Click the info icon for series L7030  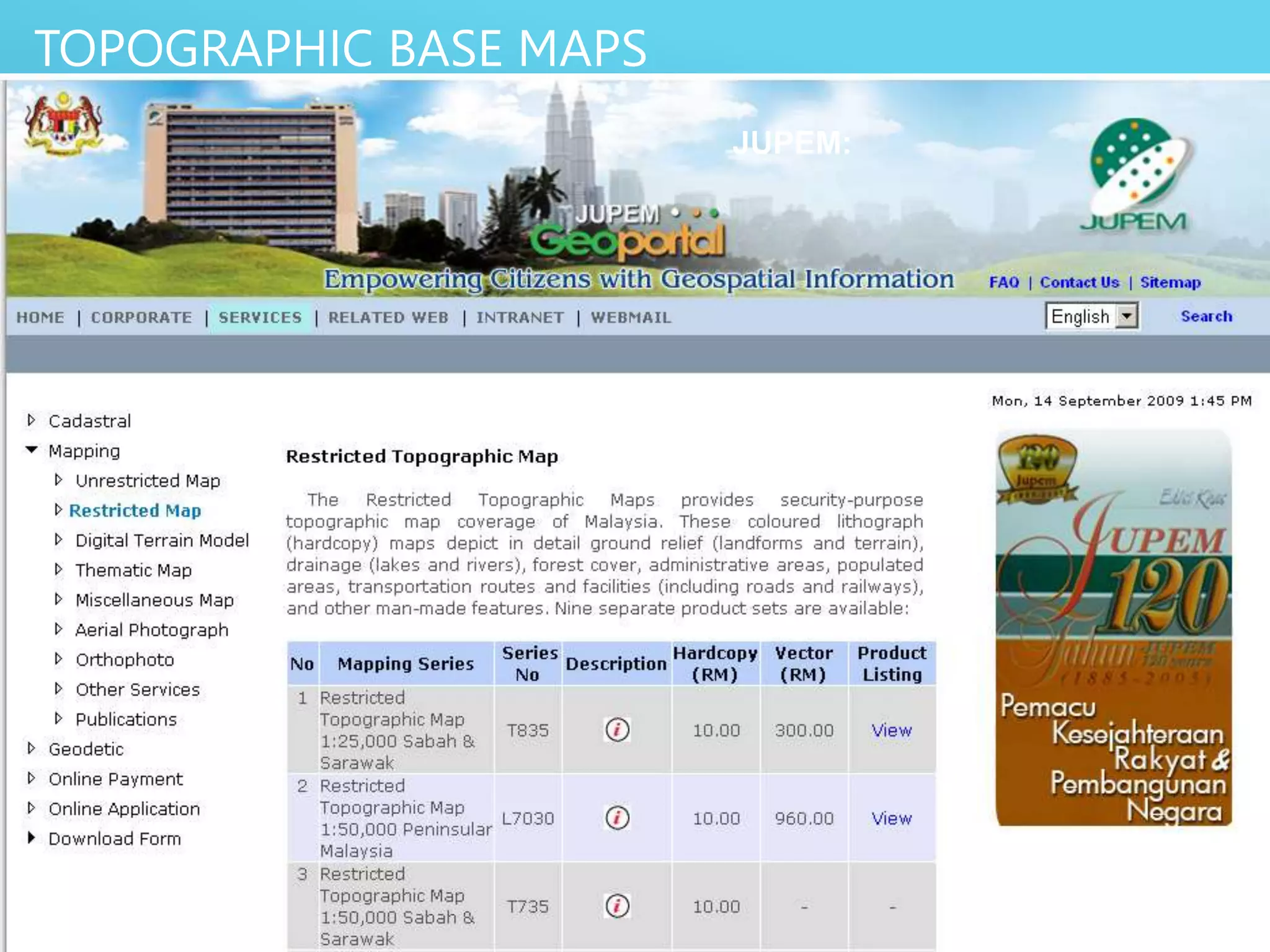pos(617,818)
